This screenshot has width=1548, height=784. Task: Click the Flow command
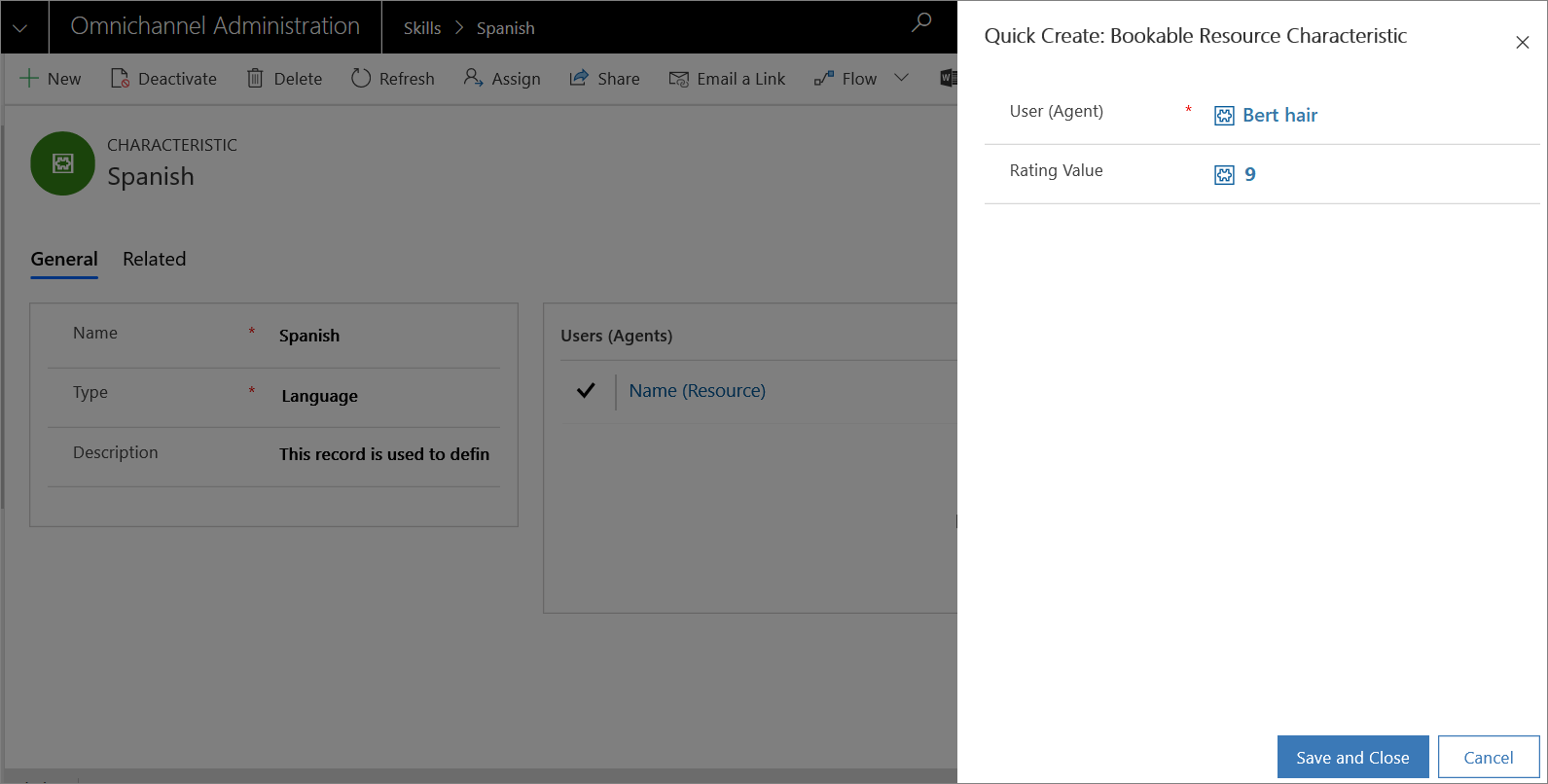(x=846, y=79)
